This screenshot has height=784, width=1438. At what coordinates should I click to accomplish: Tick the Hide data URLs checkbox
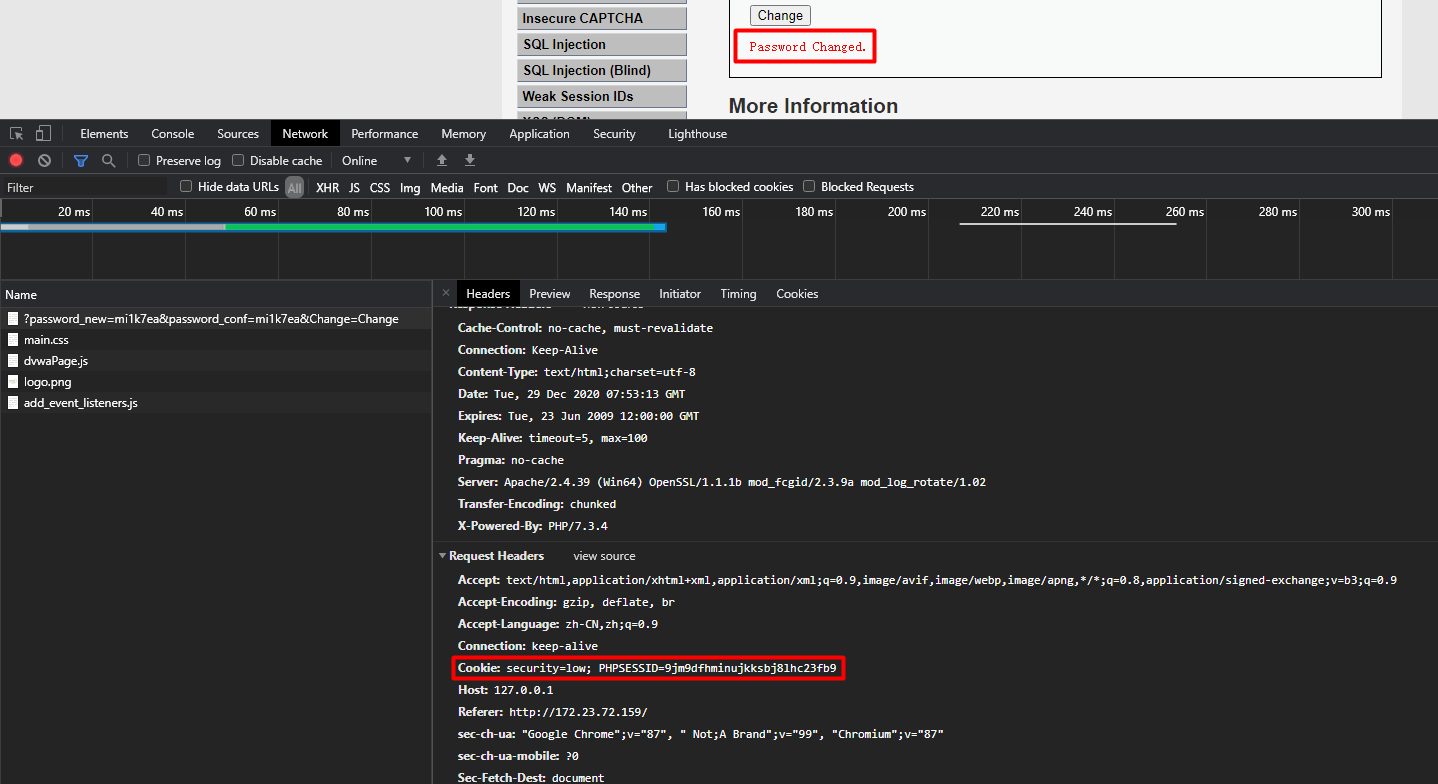click(x=186, y=187)
